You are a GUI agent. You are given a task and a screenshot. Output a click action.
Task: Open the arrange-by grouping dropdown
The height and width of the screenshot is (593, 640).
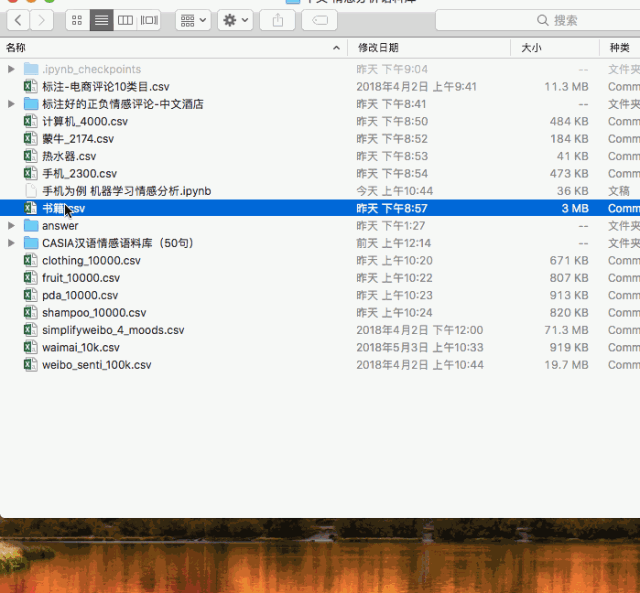click(193, 20)
